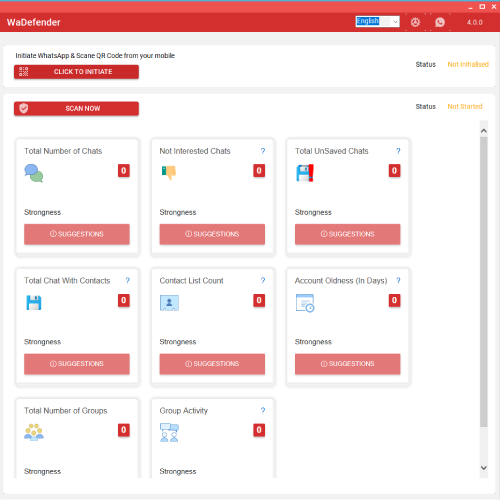
Task: Click the count badge in Not Interested Chats
Action: 259,171
